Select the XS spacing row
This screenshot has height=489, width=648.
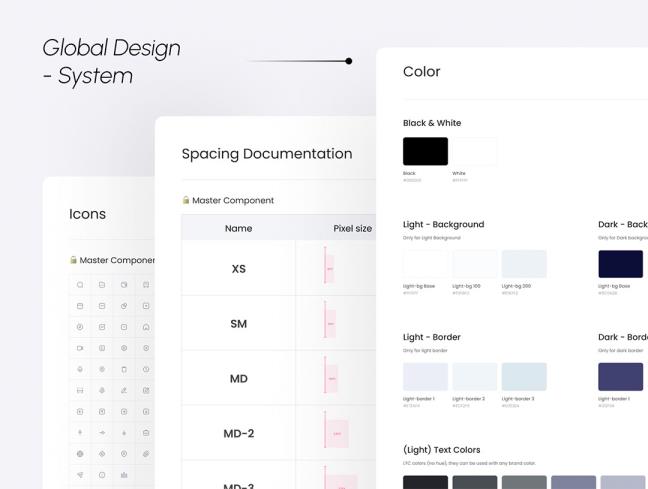click(x=238, y=269)
